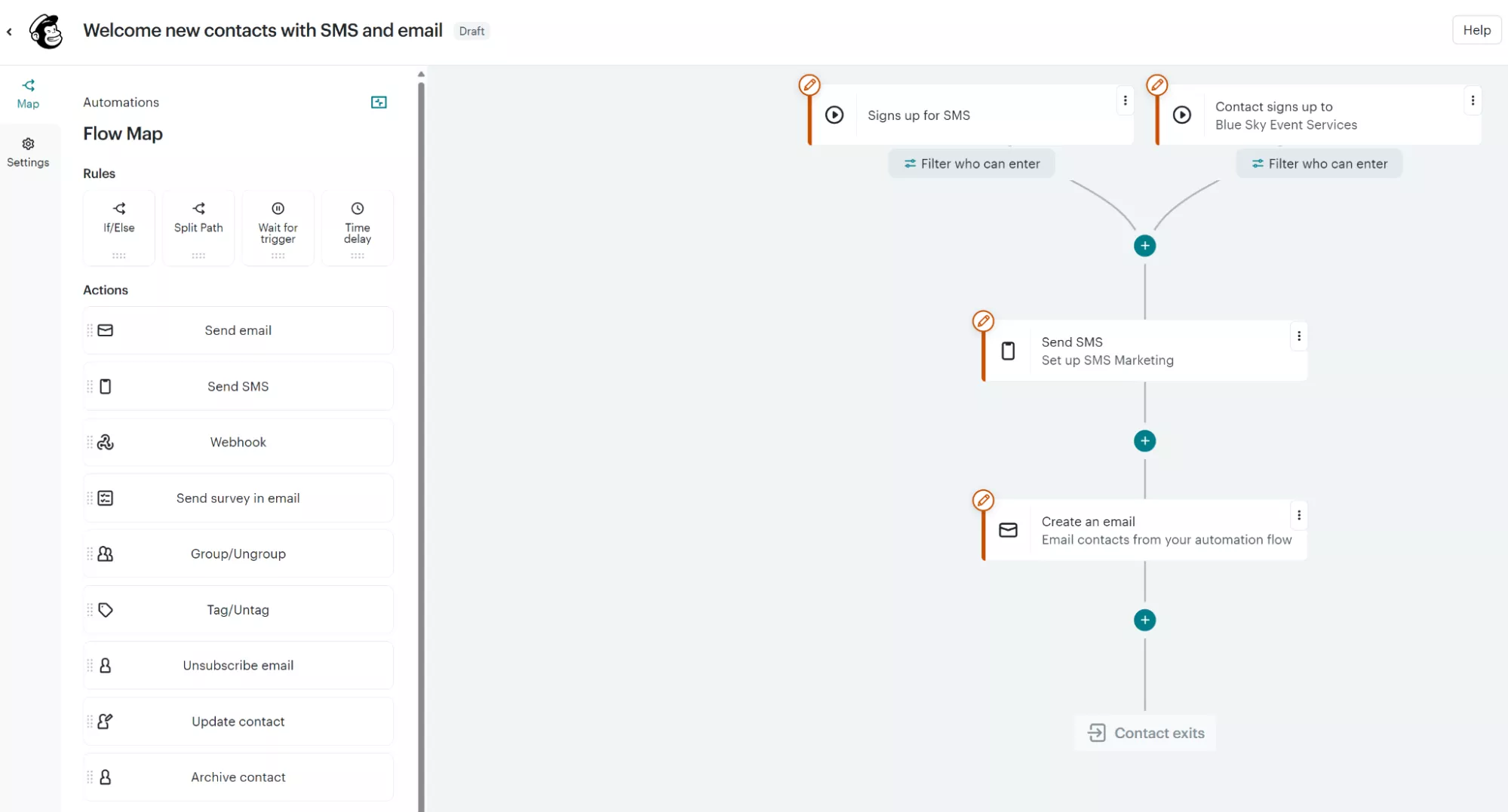Open the Create an email step card

click(1145, 530)
